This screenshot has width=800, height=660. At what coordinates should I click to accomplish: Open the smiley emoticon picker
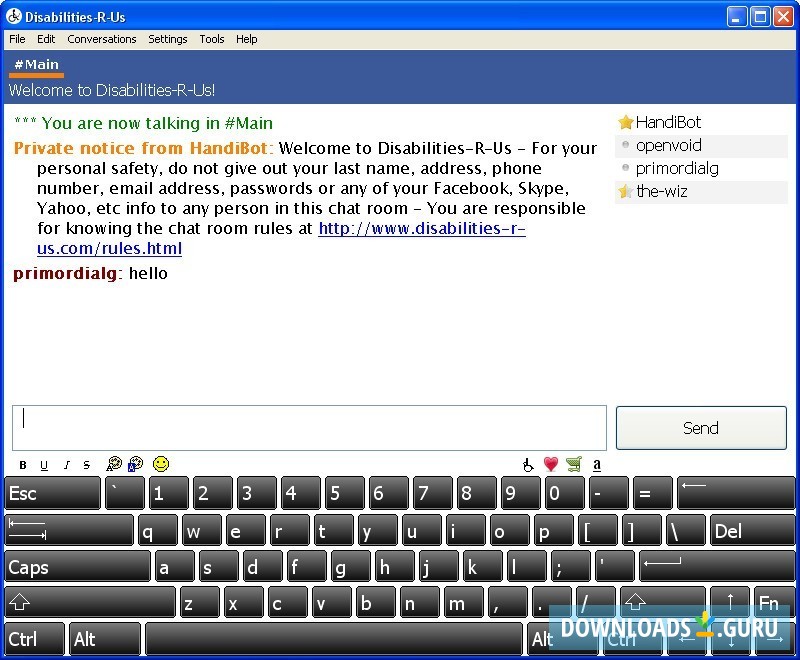[161, 464]
